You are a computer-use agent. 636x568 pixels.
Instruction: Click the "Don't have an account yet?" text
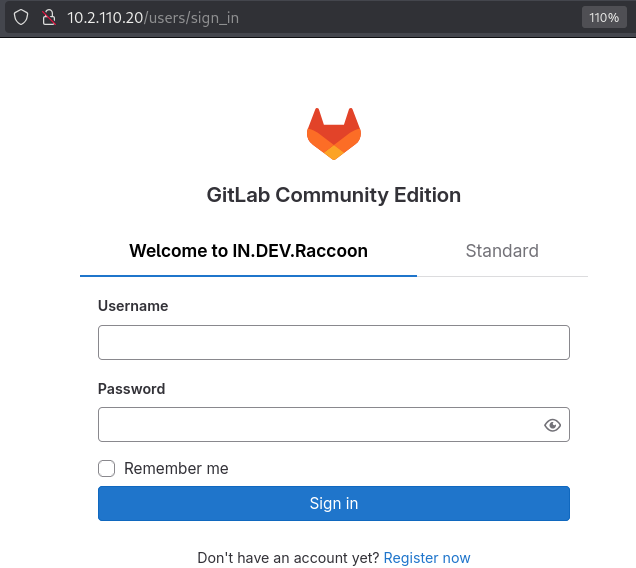point(288,558)
